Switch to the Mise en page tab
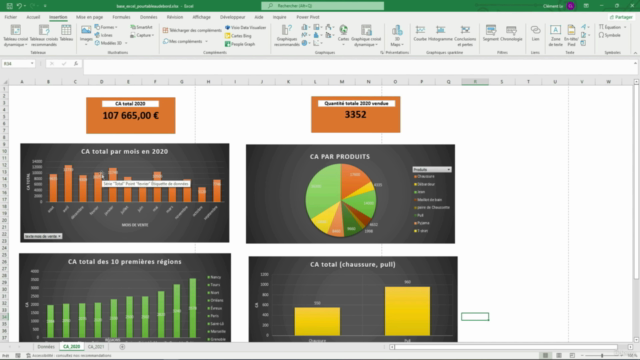The height and width of the screenshot is (360, 640). (89, 17)
